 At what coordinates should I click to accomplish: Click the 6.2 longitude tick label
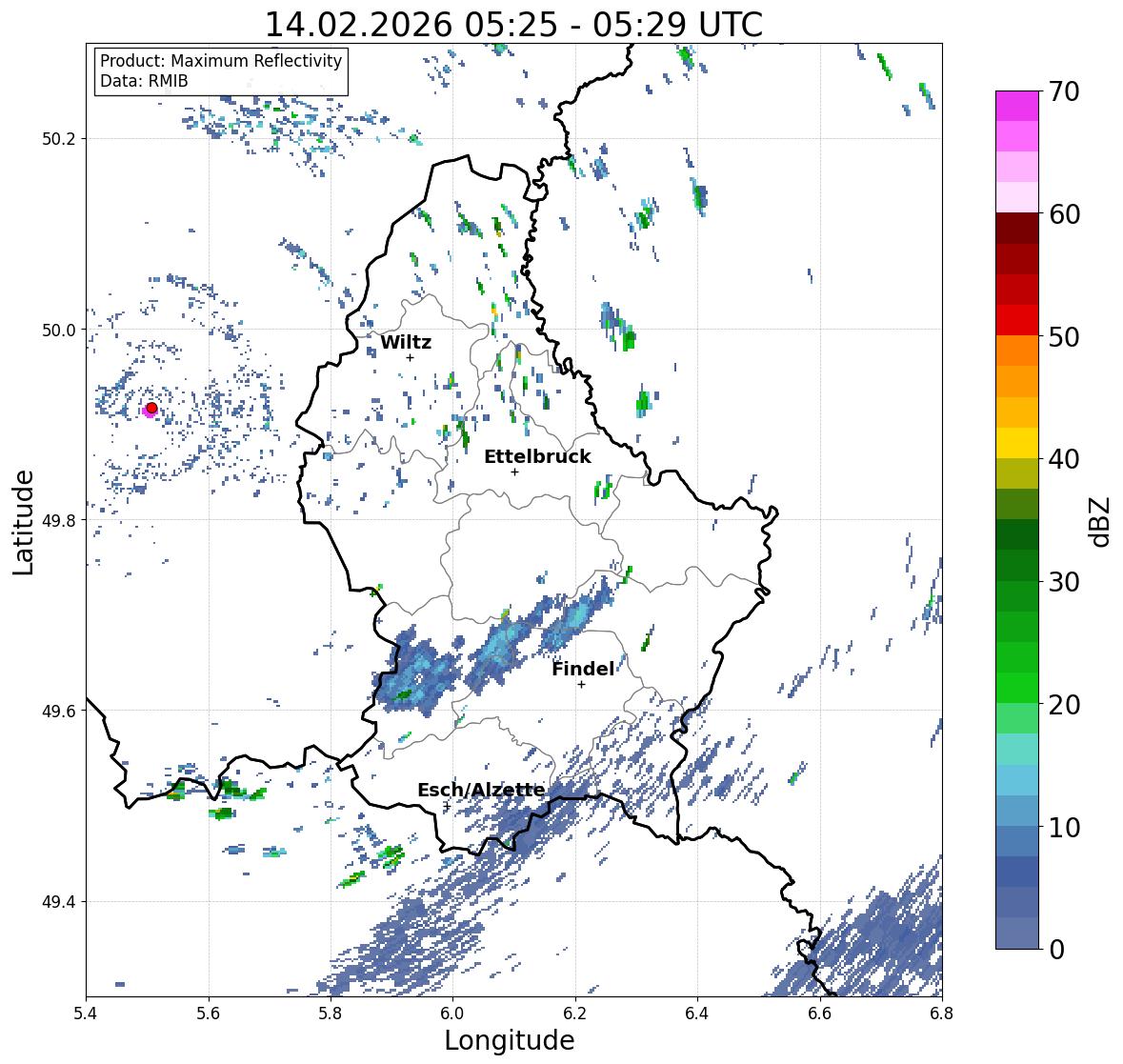[x=575, y=1014]
